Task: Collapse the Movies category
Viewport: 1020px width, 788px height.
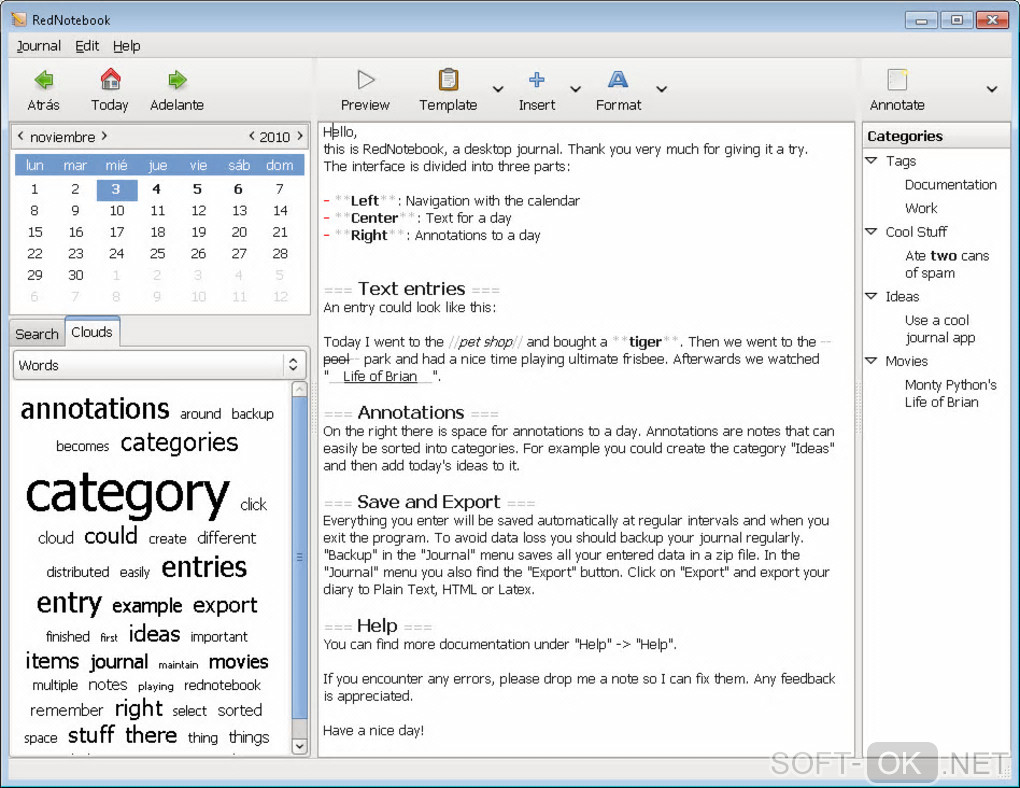Action: [x=872, y=360]
